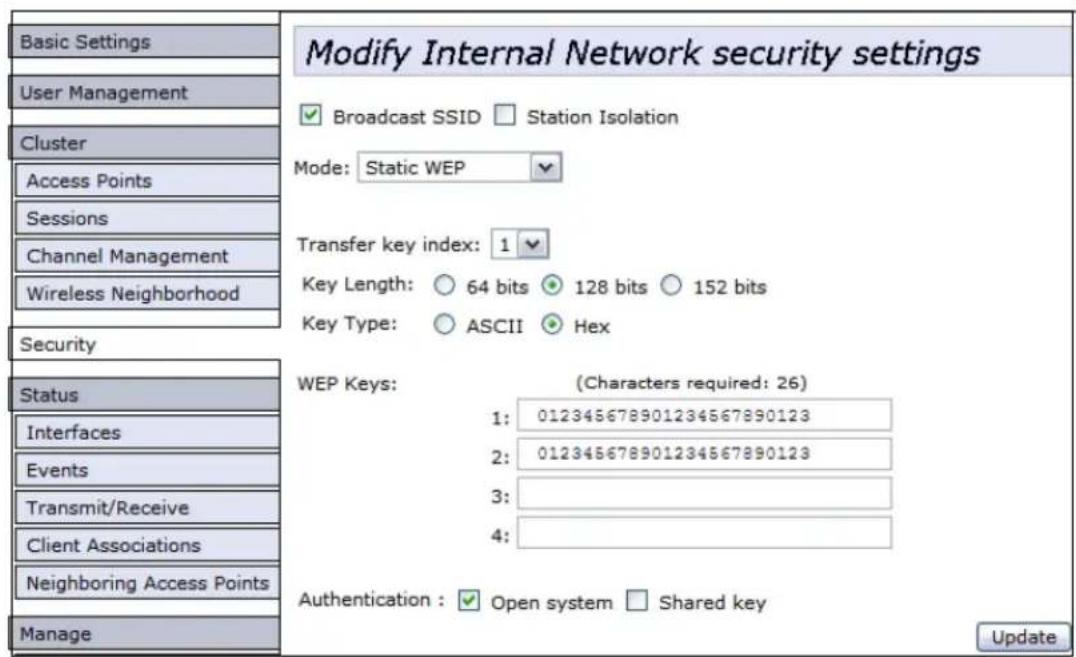Click WEP key 2 input field
The image size is (1076, 657).
click(704, 454)
